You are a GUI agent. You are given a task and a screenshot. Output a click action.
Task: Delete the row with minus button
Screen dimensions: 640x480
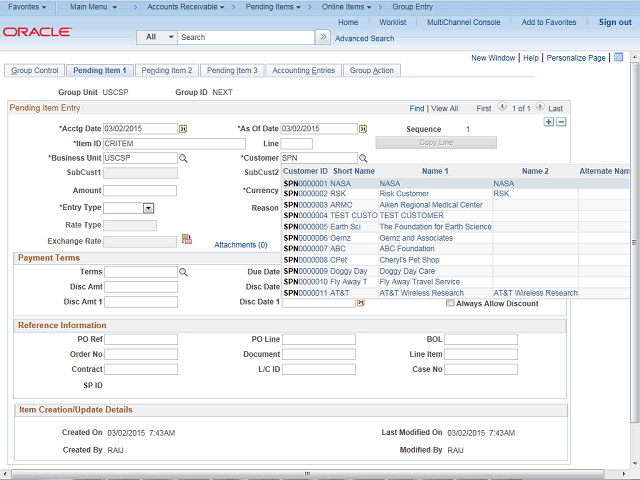tap(561, 121)
